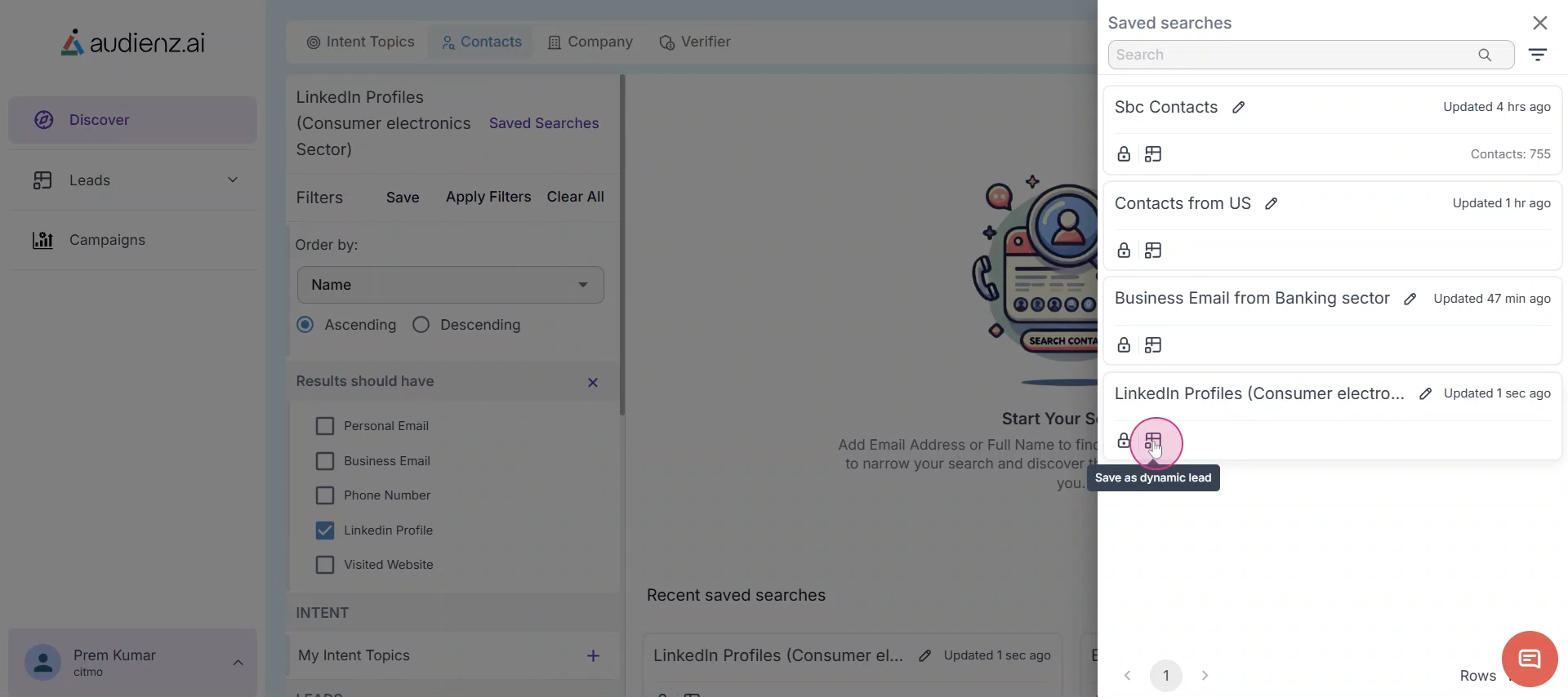1568x697 pixels.
Task: Switch to the Intent Topics tab
Action: [x=360, y=42]
